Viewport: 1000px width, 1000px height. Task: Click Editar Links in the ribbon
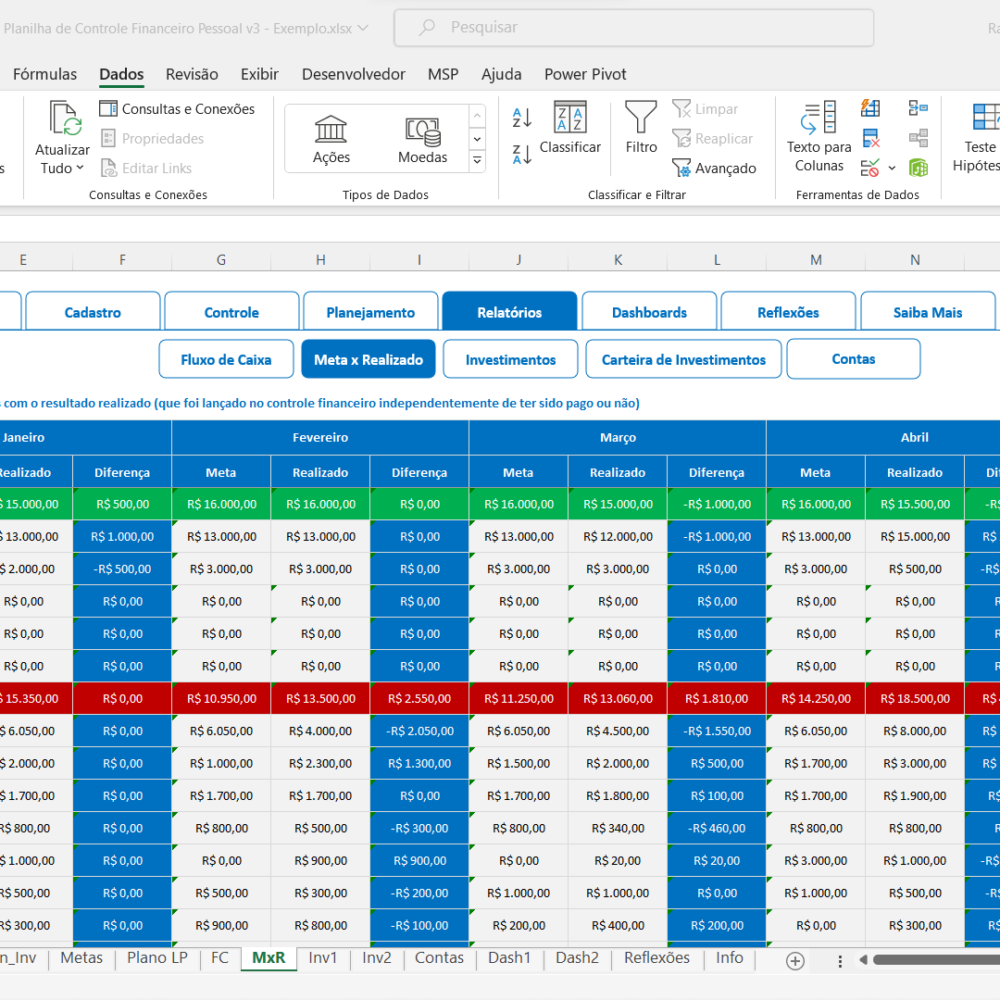[x=147, y=168]
